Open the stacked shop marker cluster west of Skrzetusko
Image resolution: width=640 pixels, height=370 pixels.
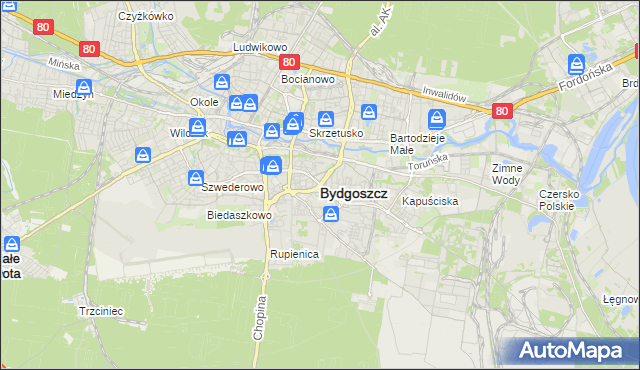tap(293, 123)
